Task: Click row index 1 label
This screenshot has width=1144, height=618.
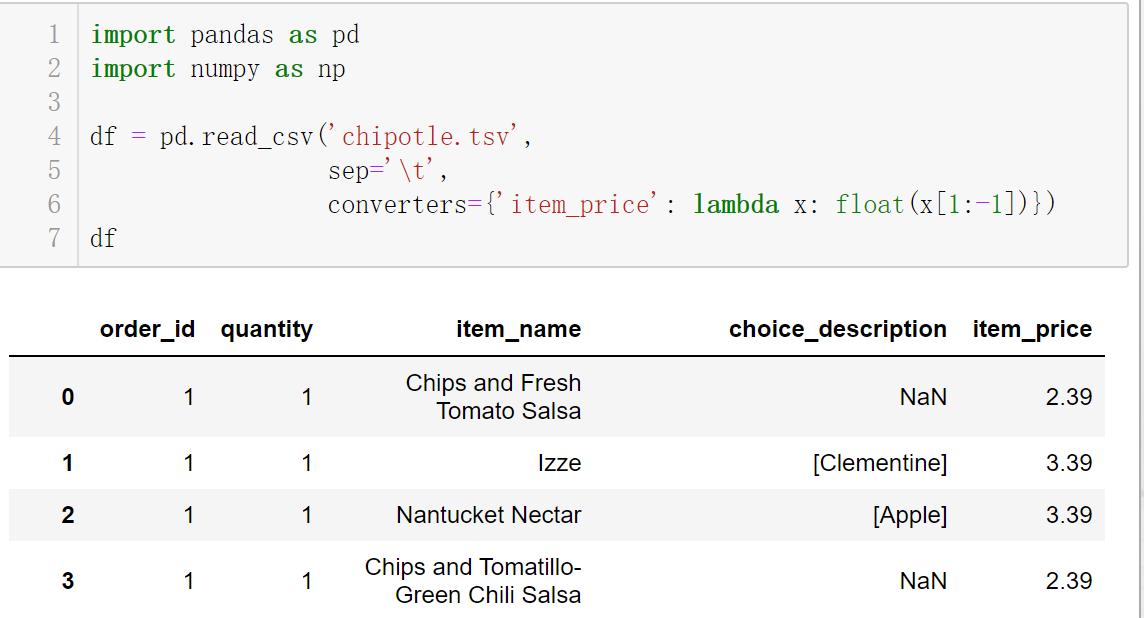Action: pyautogui.click(x=67, y=463)
